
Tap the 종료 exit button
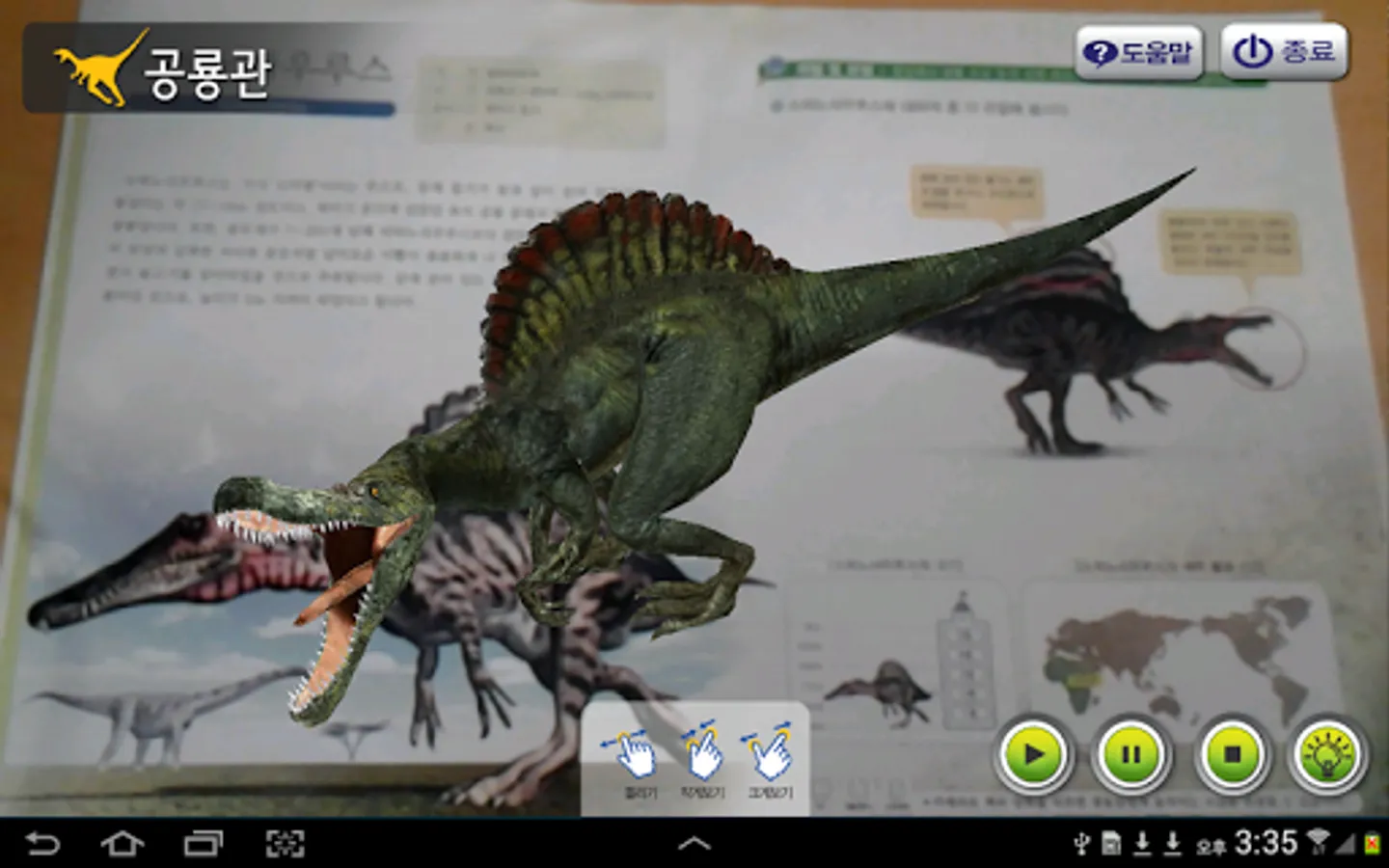[1284, 51]
